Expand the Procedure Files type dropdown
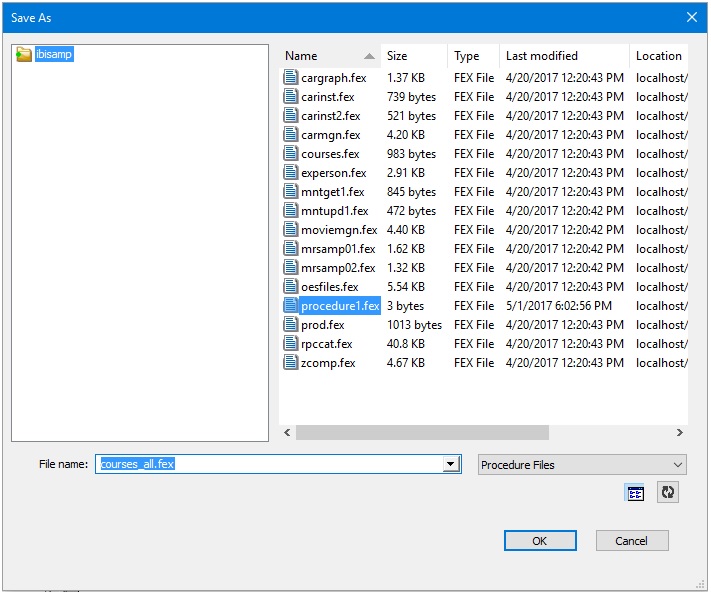The height and width of the screenshot is (594, 711). pyautogui.click(x=679, y=465)
